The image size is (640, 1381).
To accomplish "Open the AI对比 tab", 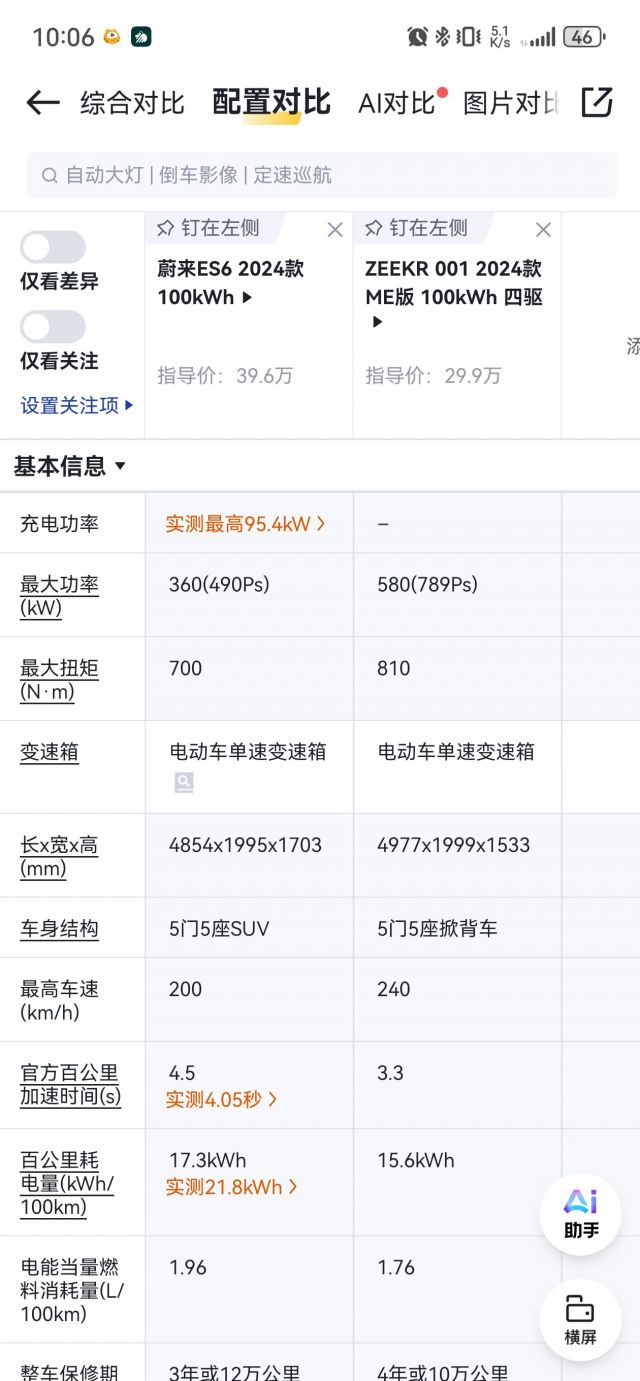I will pyautogui.click(x=396, y=103).
